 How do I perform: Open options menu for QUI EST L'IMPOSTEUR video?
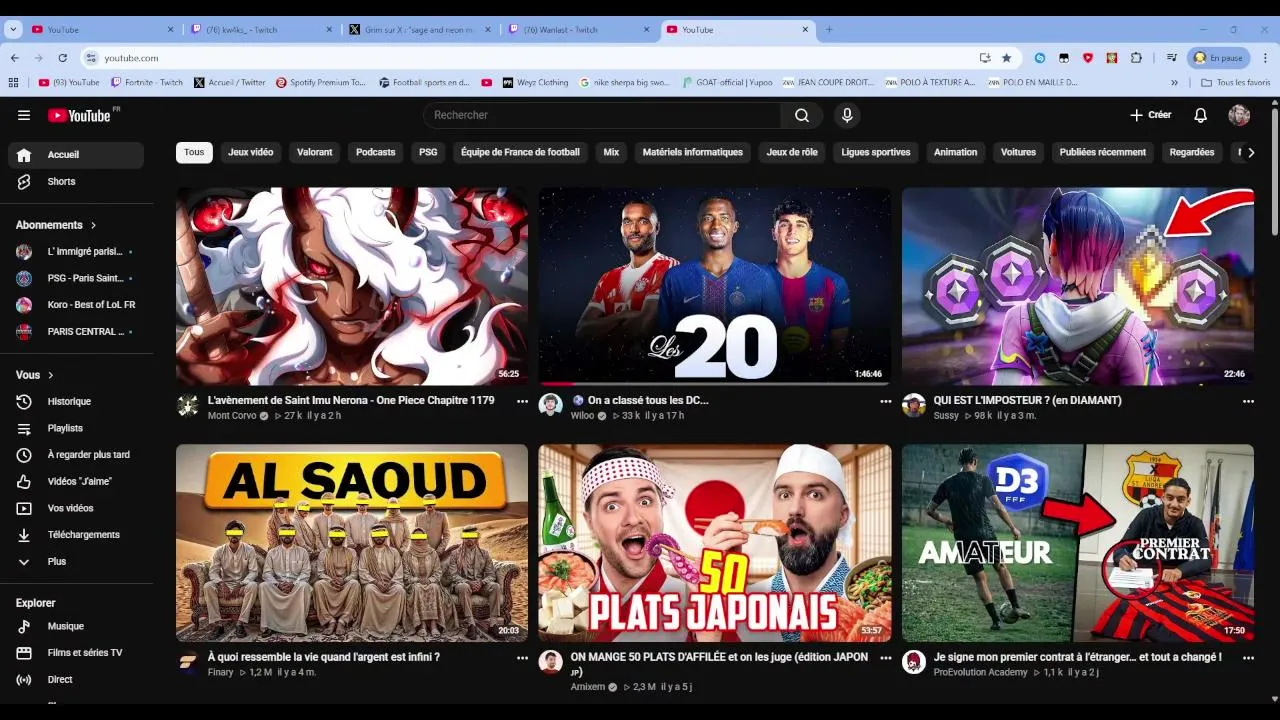(x=1248, y=401)
